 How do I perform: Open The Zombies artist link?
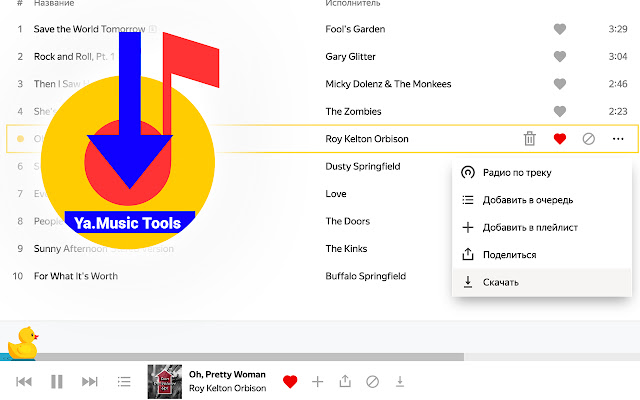tap(353, 111)
